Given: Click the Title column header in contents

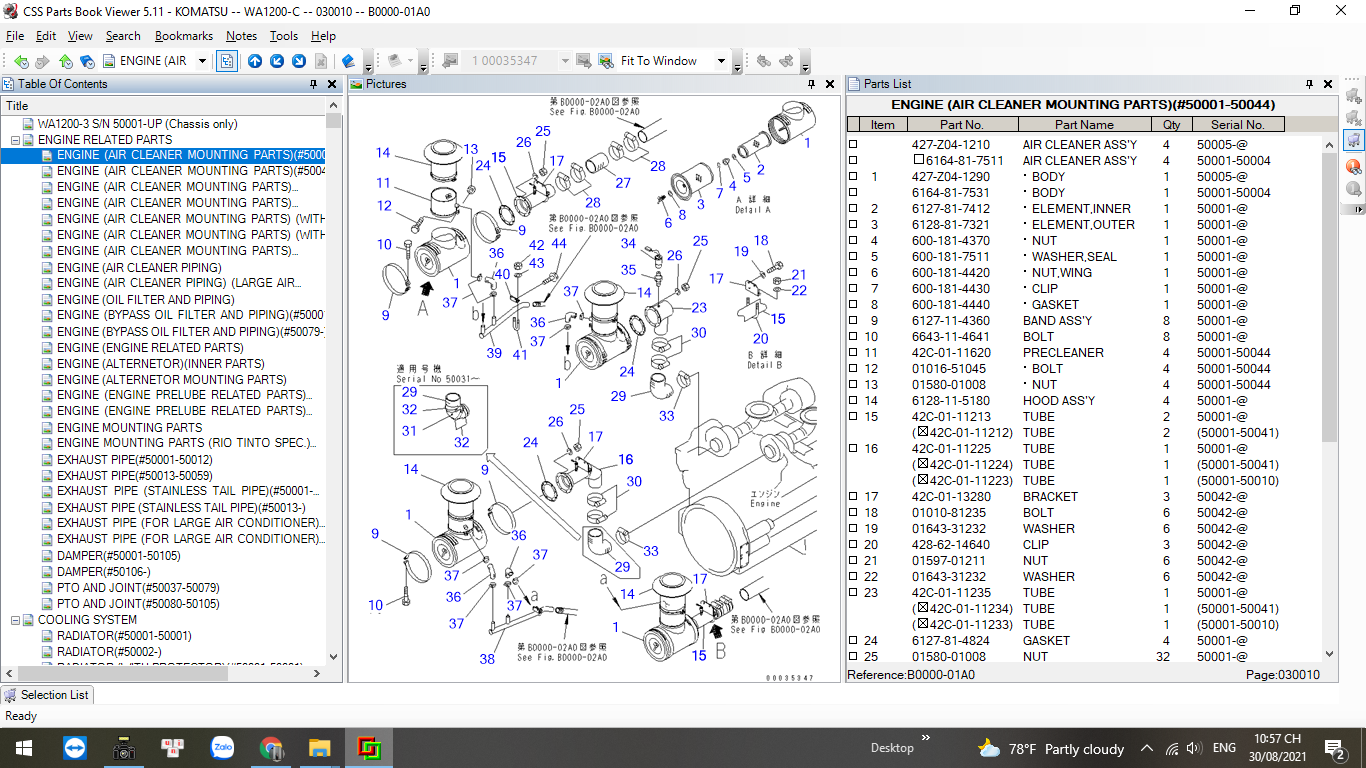Looking at the screenshot, I should tap(164, 106).
